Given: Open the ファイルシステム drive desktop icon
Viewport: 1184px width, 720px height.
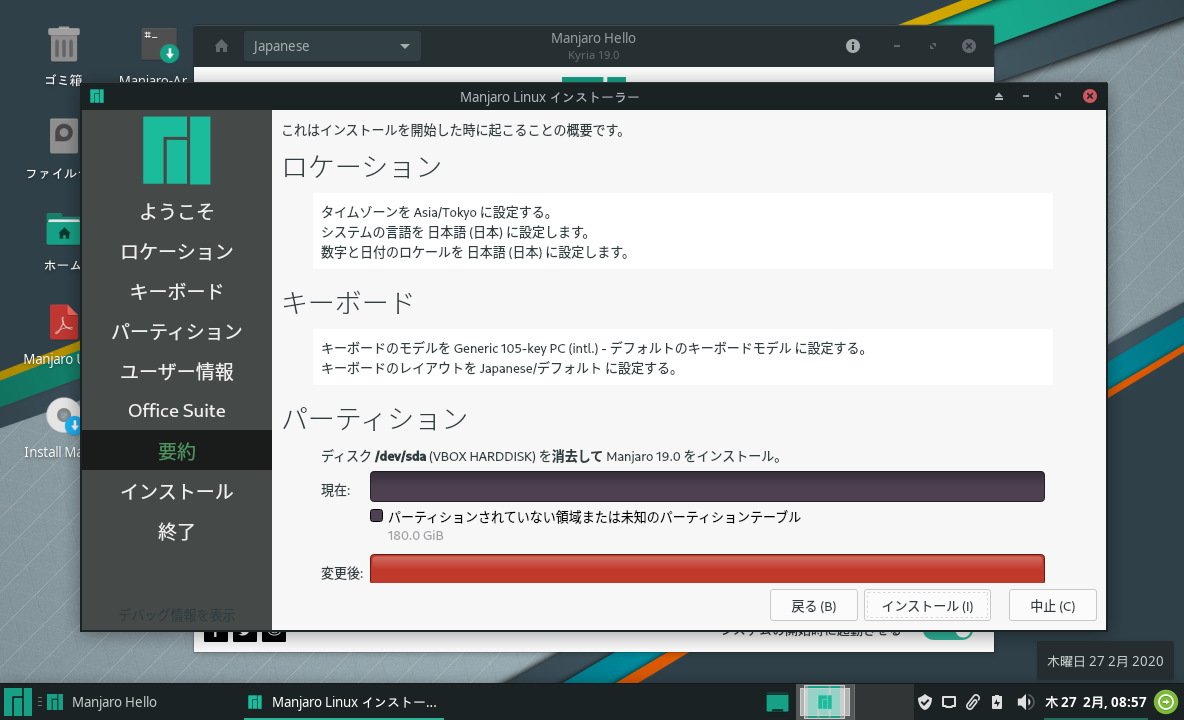Looking at the screenshot, I should pyautogui.click(x=64, y=137).
